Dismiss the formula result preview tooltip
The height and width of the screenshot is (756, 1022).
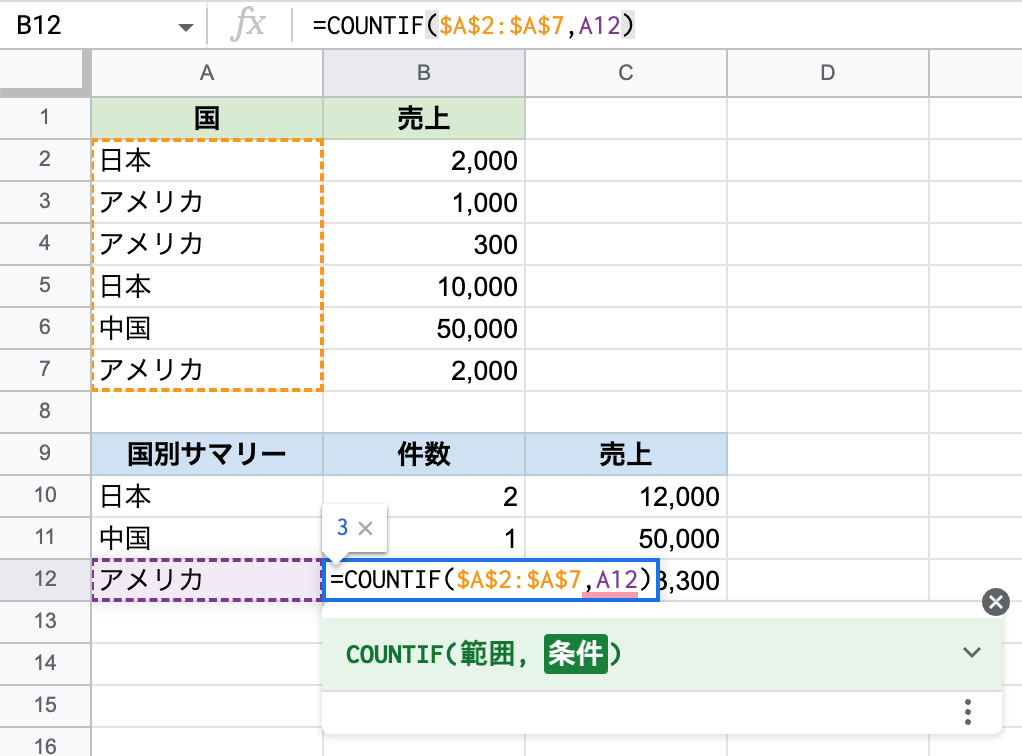[365, 528]
